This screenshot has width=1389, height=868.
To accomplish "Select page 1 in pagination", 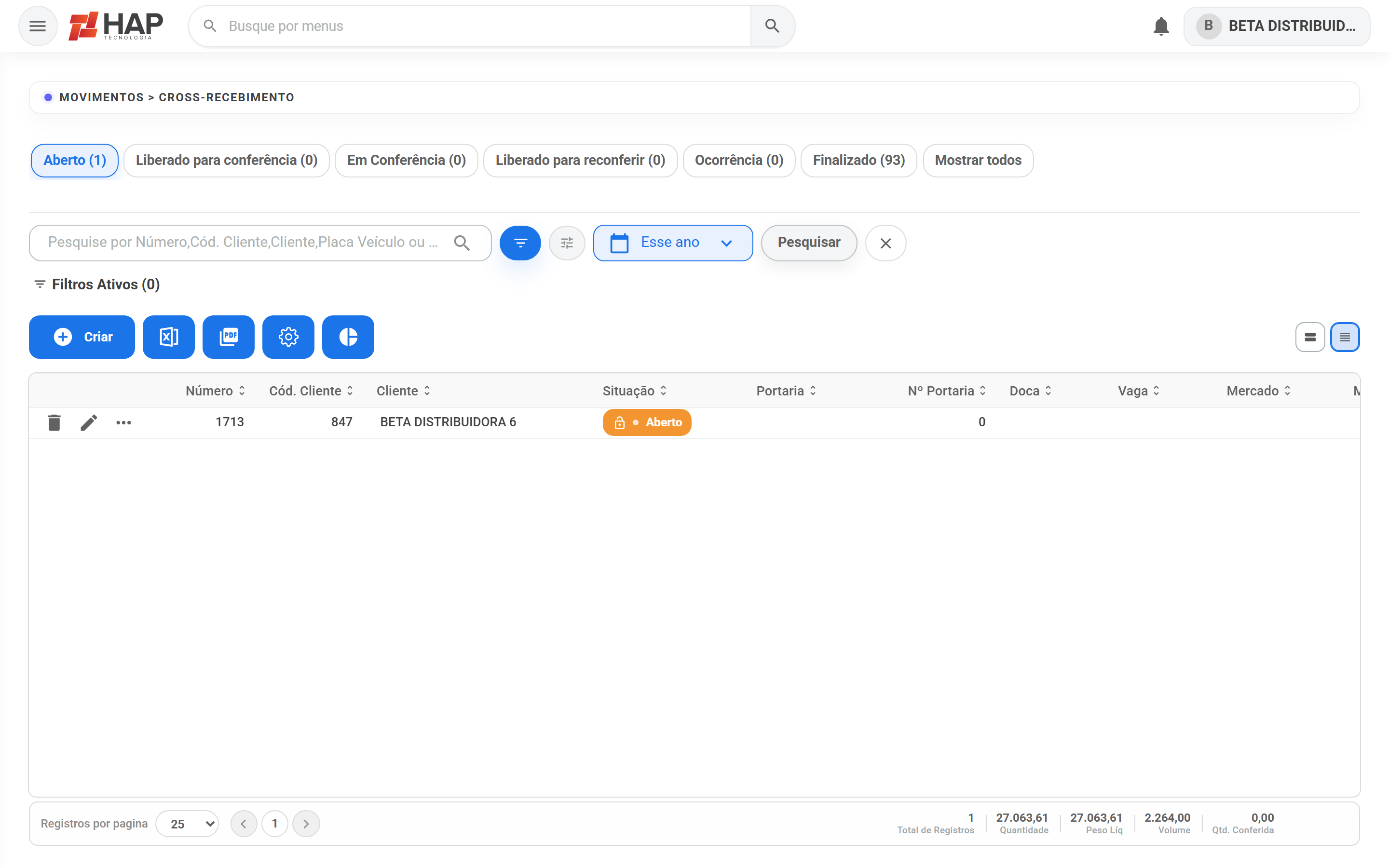I will (275, 824).
